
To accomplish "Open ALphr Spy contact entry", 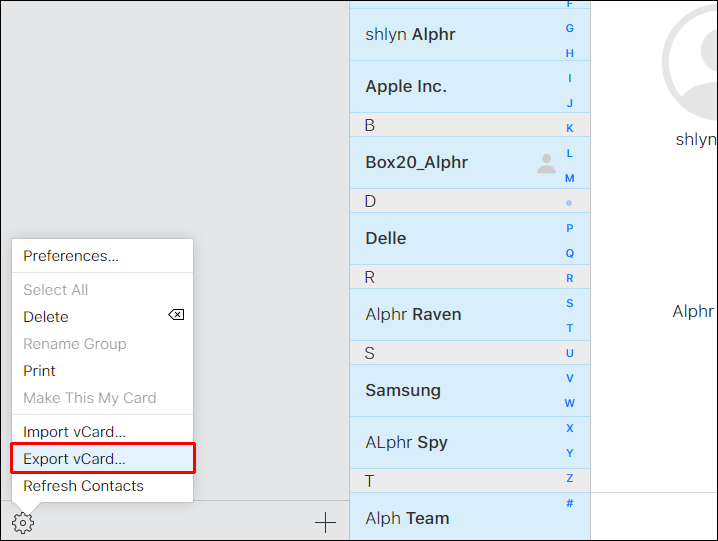I will click(x=406, y=443).
